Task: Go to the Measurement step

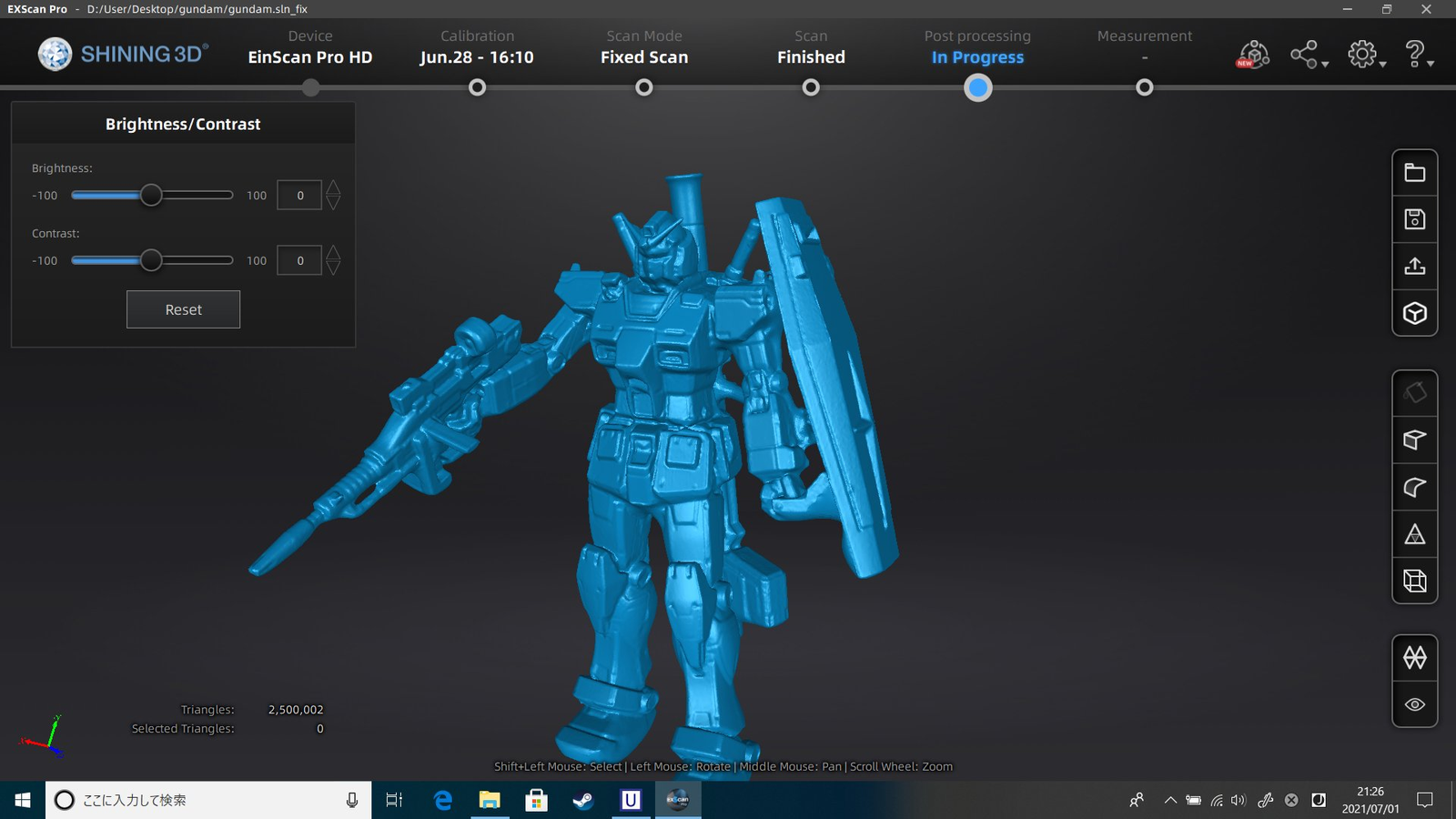Action: tap(1144, 87)
